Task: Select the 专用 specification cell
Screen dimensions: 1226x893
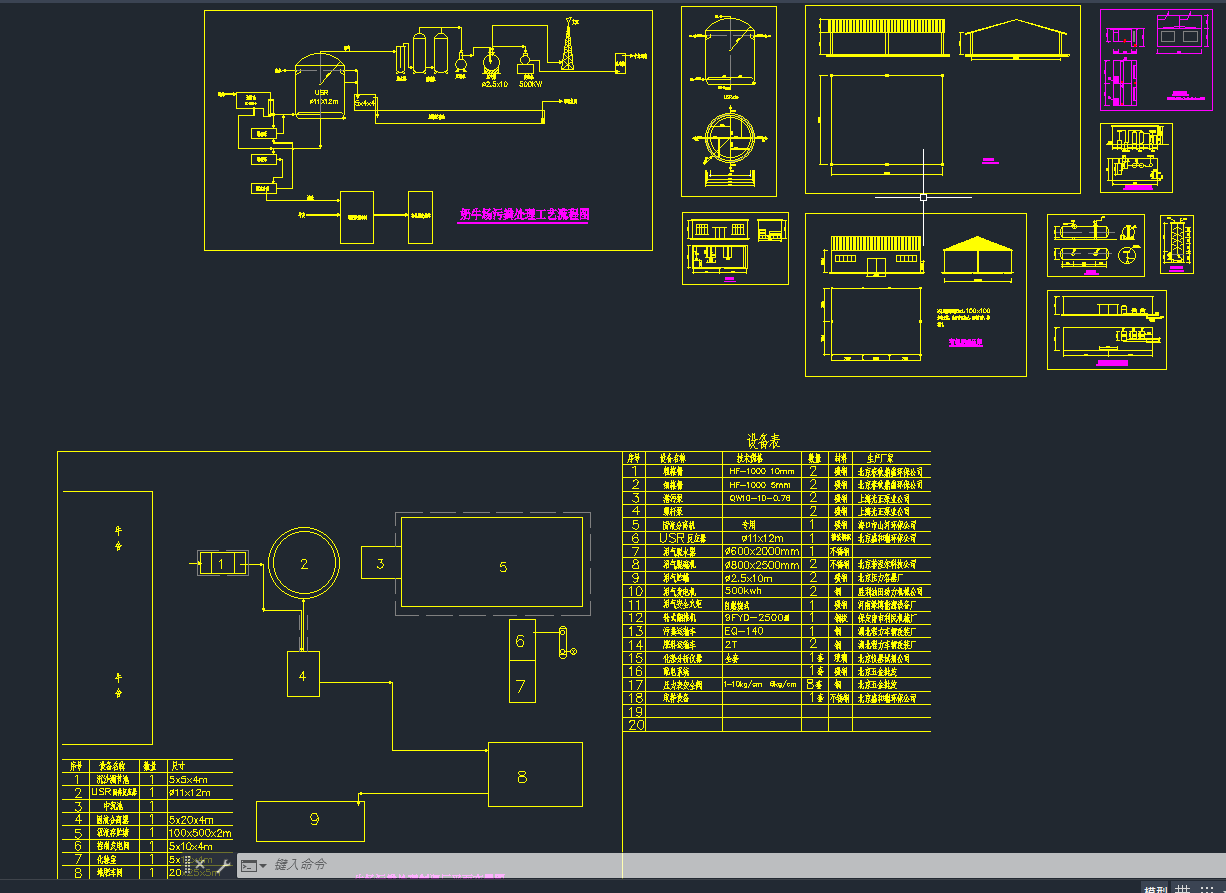Action: tap(748, 524)
